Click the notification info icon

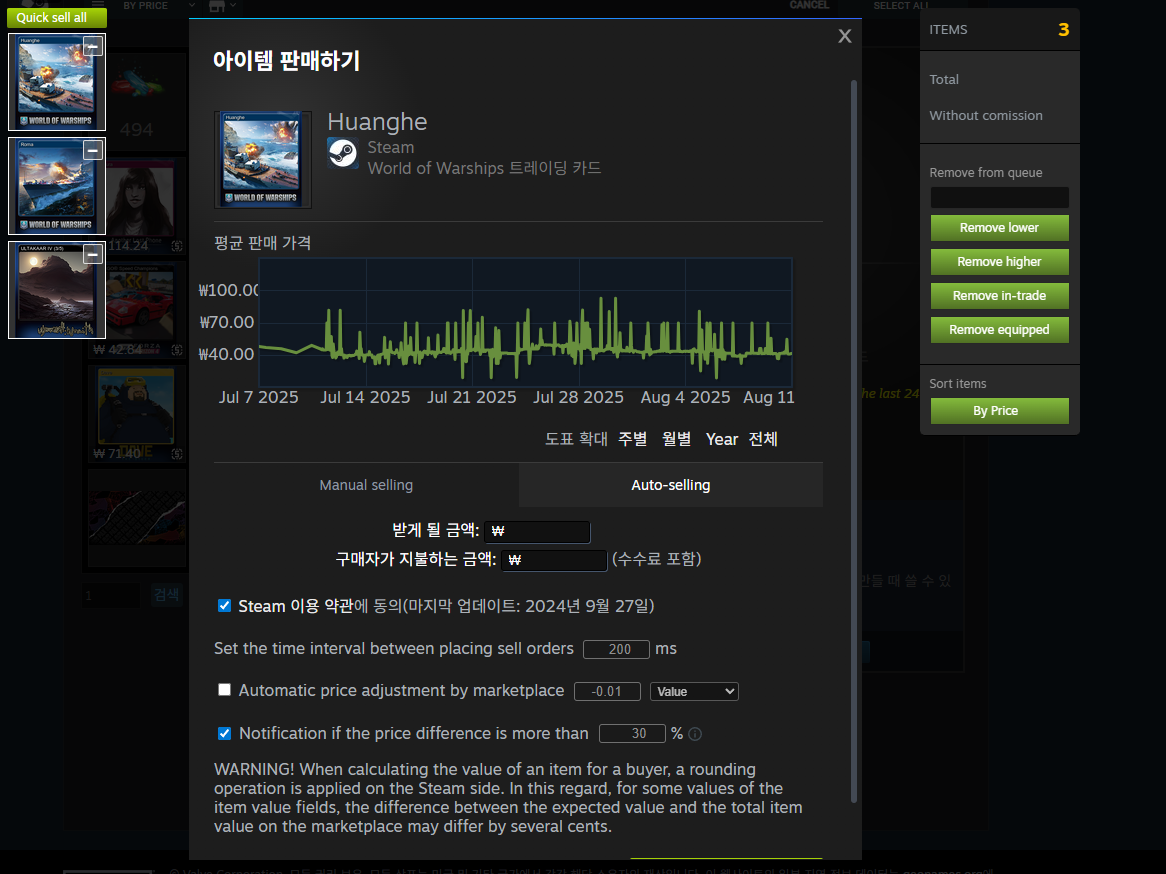695,734
